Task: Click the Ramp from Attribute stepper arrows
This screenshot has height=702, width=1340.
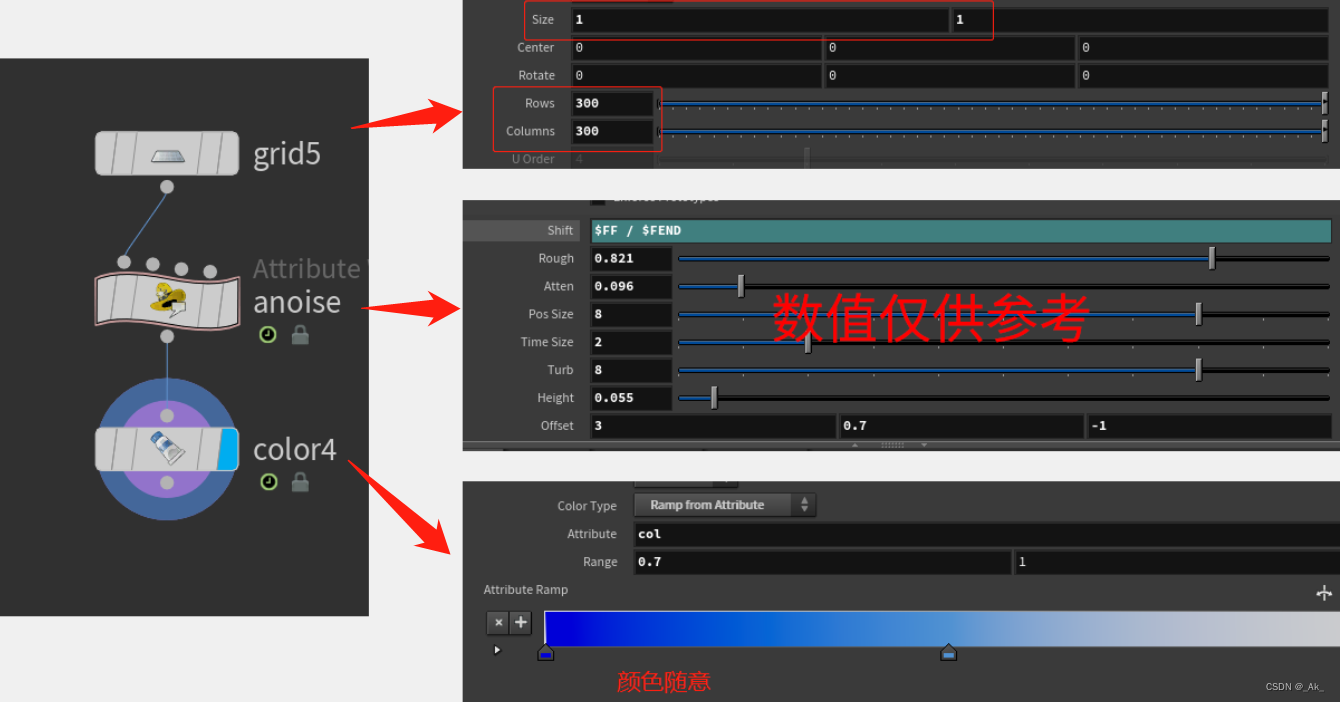Action: (x=805, y=505)
